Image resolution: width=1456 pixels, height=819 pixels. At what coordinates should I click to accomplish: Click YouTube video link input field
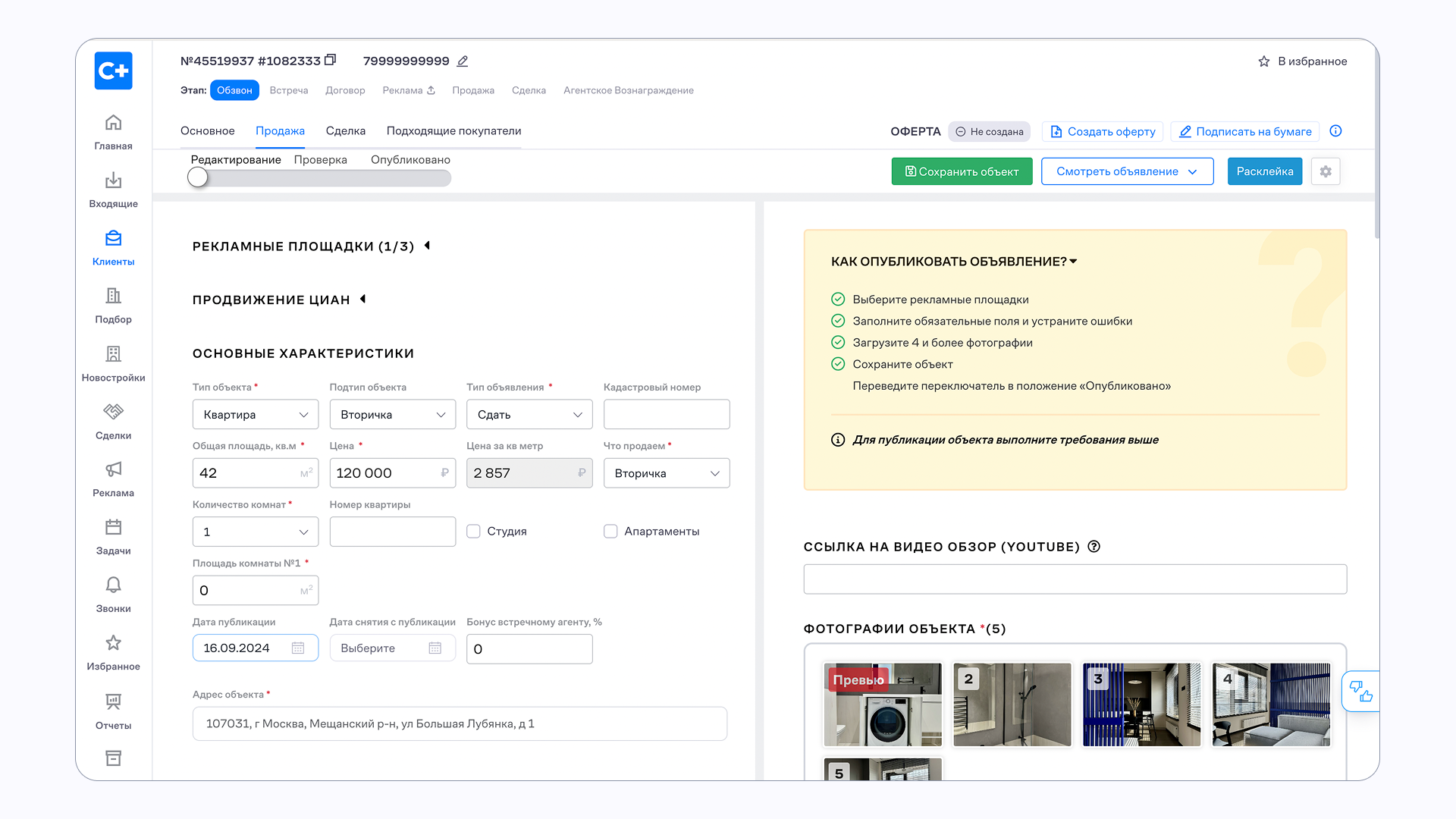pyautogui.click(x=1075, y=579)
